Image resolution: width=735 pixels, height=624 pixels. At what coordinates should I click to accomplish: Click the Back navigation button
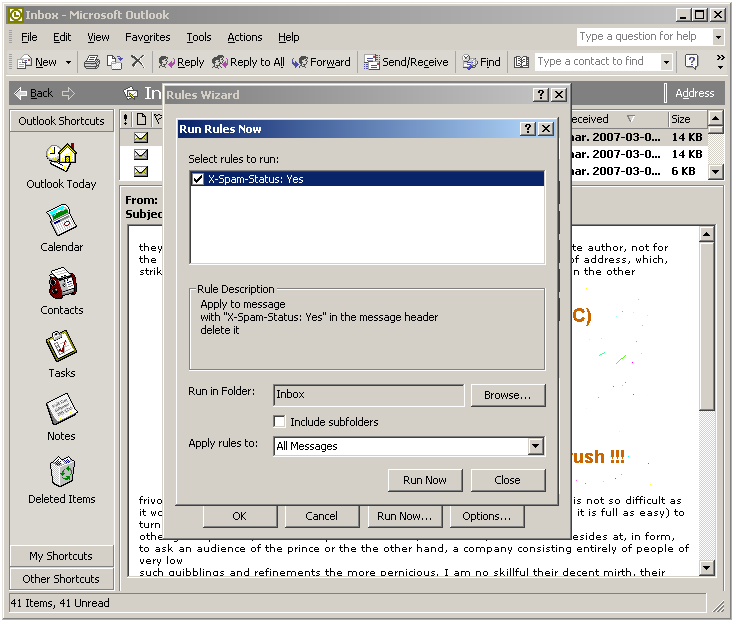pos(33,93)
